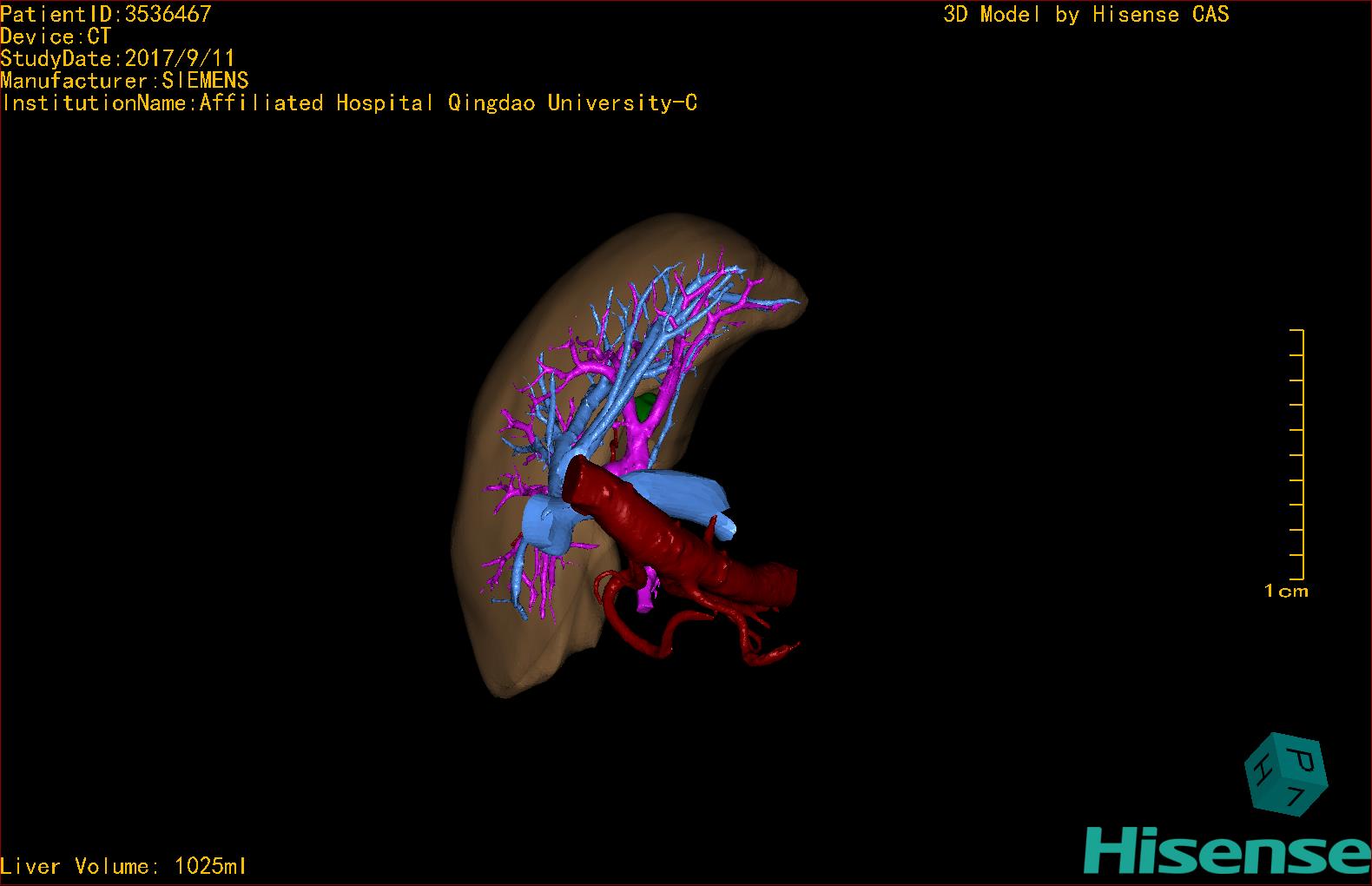
Task: Click the Device:CT label
Action: point(56,36)
